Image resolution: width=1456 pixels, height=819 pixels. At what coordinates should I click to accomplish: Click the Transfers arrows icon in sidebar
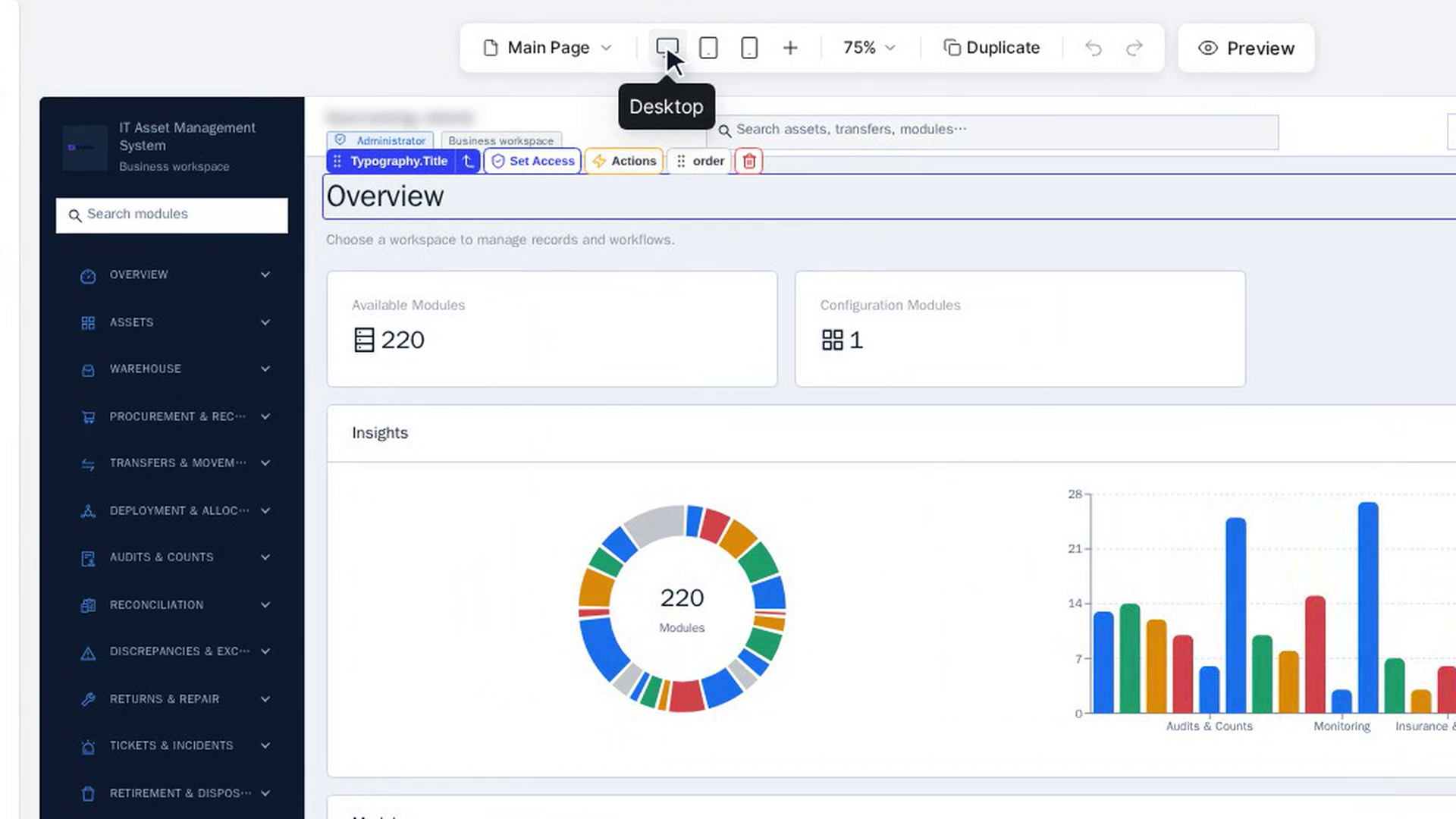tap(88, 464)
